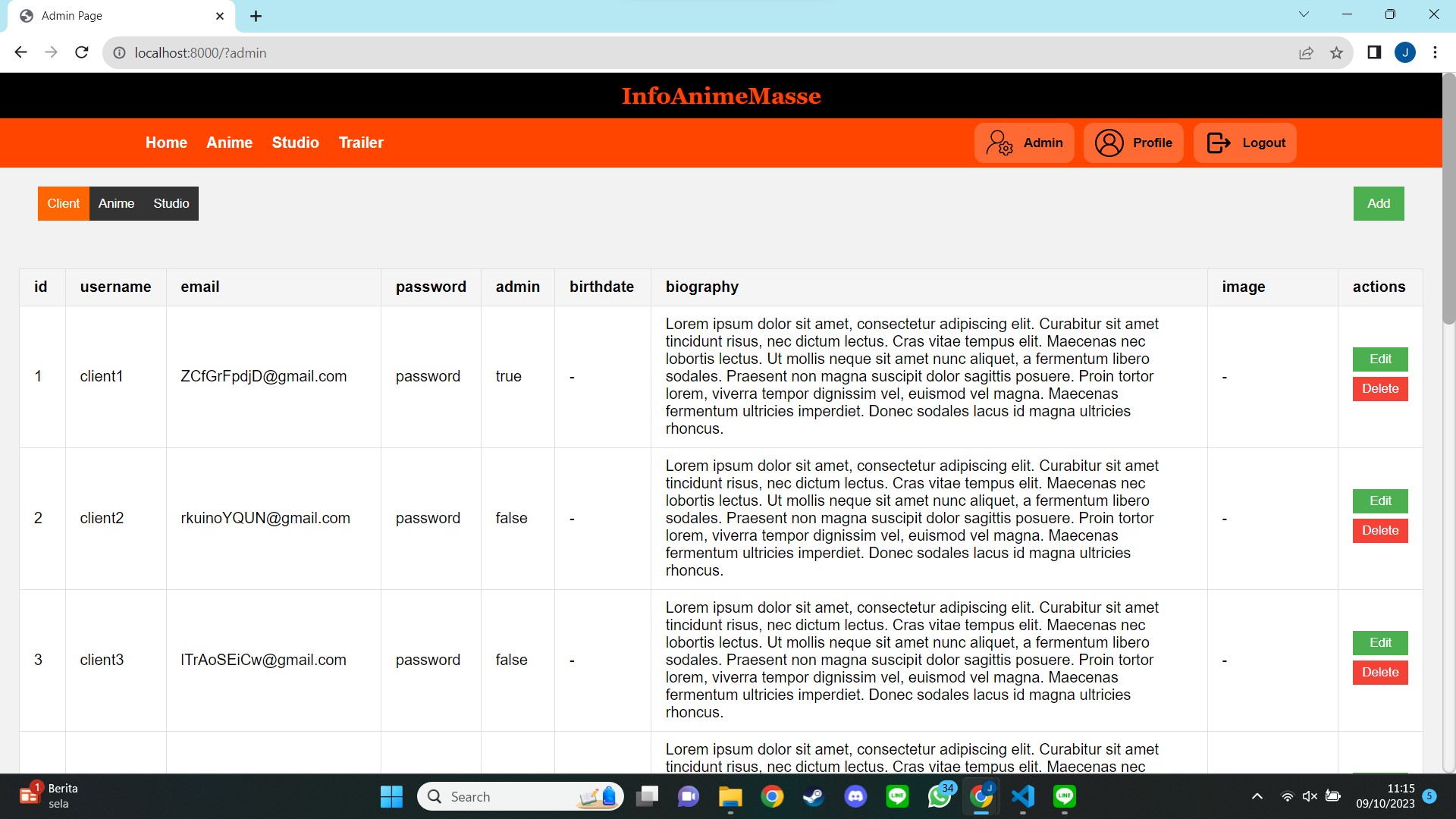The height and width of the screenshot is (819, 1456).
Task: Delete the client2 row
Action: (x=1379, y=530)
